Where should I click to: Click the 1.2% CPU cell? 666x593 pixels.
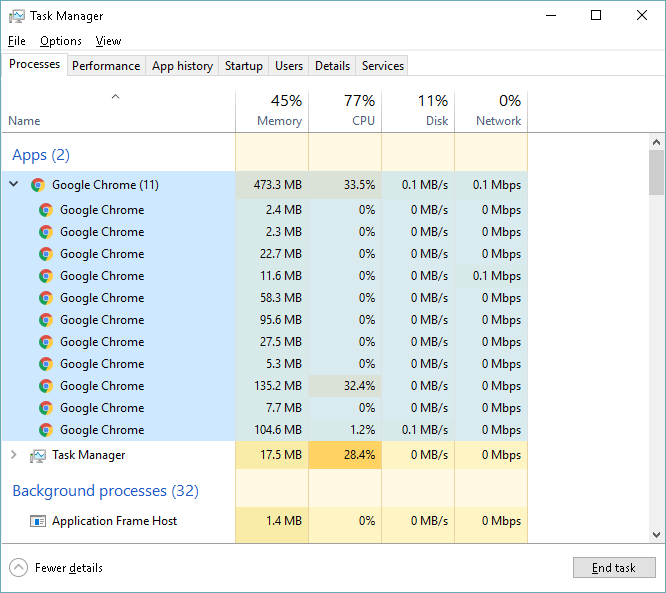[345, 430]
